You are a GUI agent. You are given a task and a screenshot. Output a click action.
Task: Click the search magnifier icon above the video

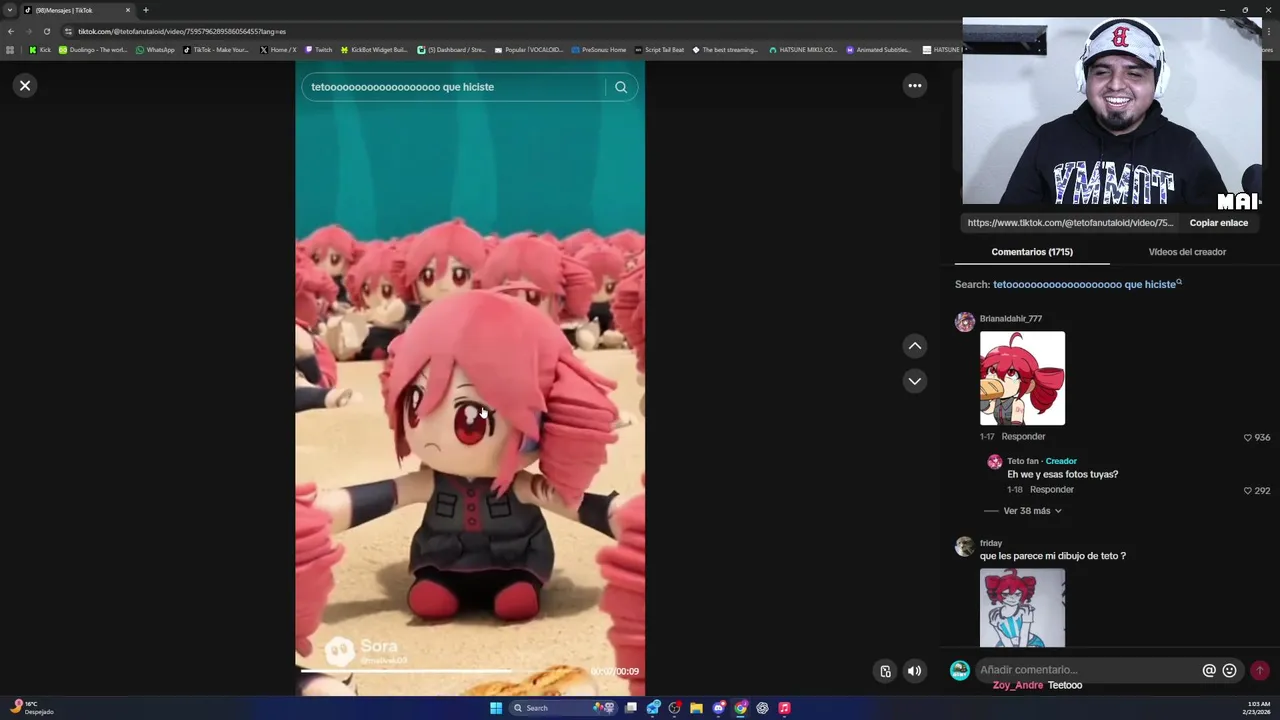coord(621,87)
